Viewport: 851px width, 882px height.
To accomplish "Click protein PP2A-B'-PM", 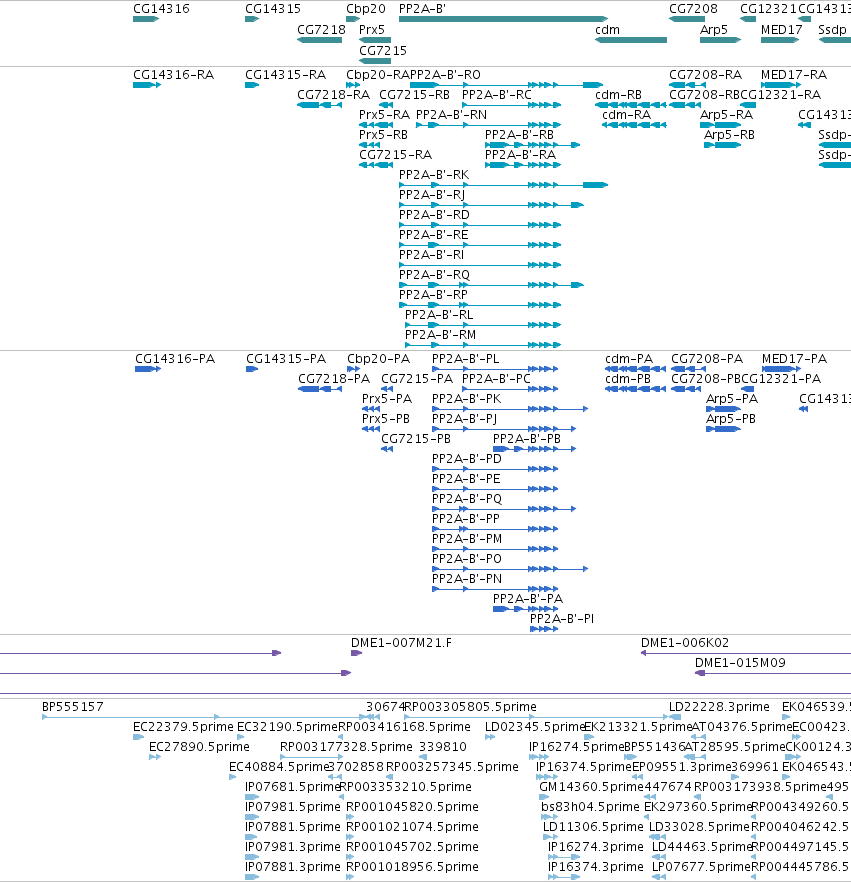I will pyautogui.click(x=467, y=539).
